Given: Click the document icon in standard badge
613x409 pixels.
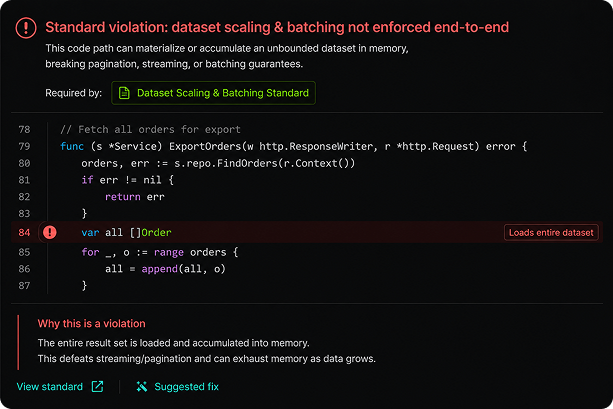Looking at the screenshot, I should 124,93.
